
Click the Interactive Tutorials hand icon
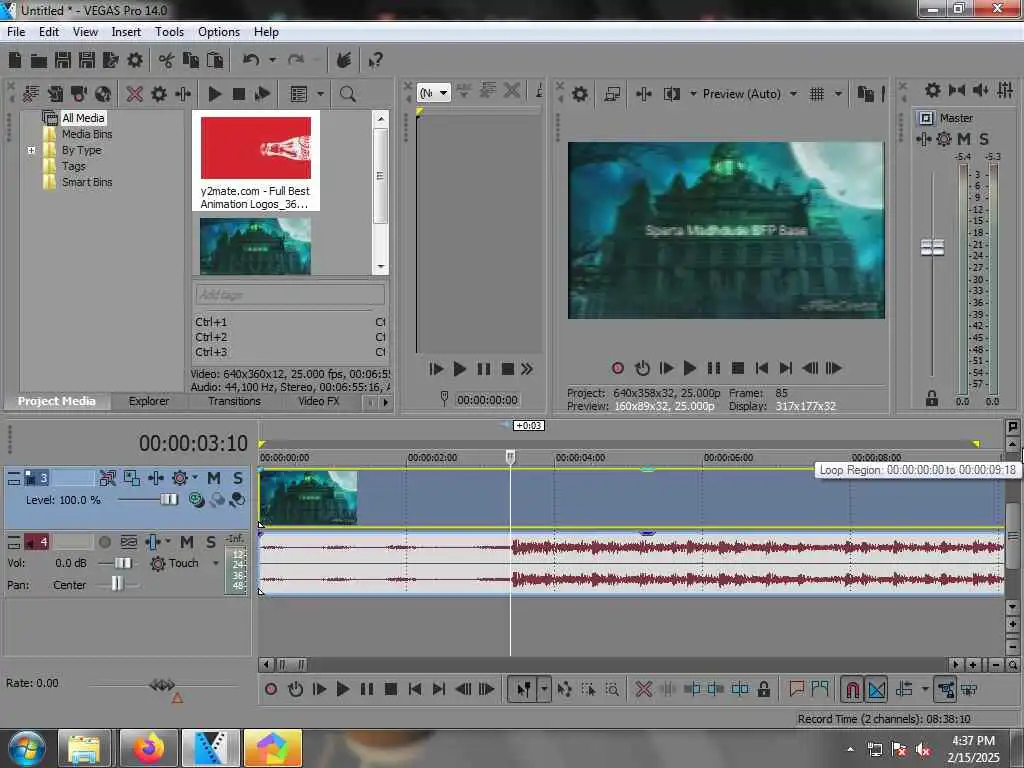click(x=344, y=60)
